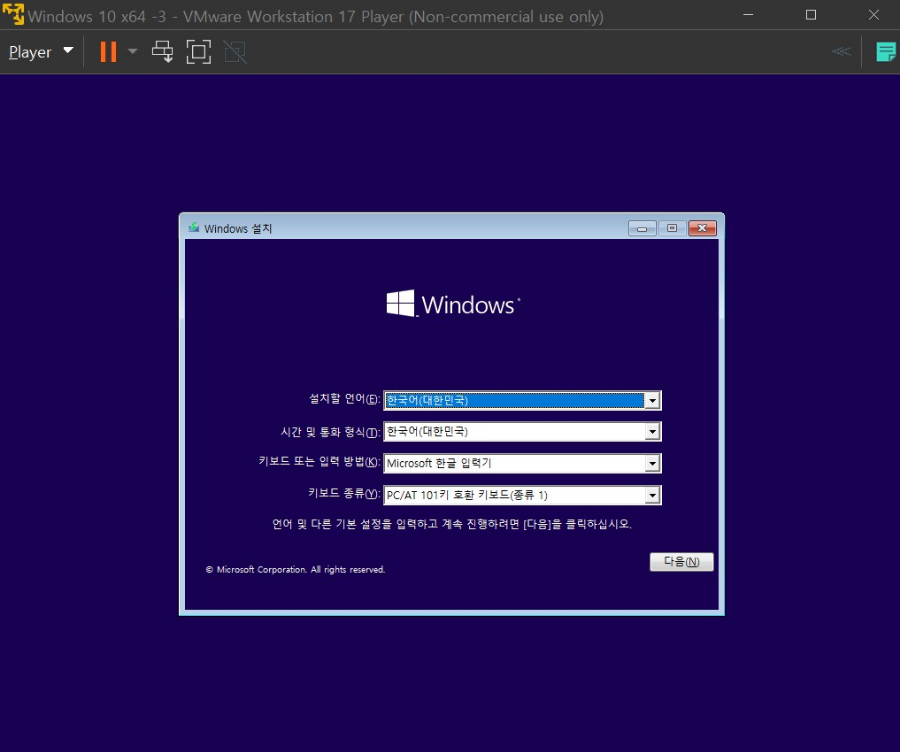Click the 다음(N) next button

(681, 561)
